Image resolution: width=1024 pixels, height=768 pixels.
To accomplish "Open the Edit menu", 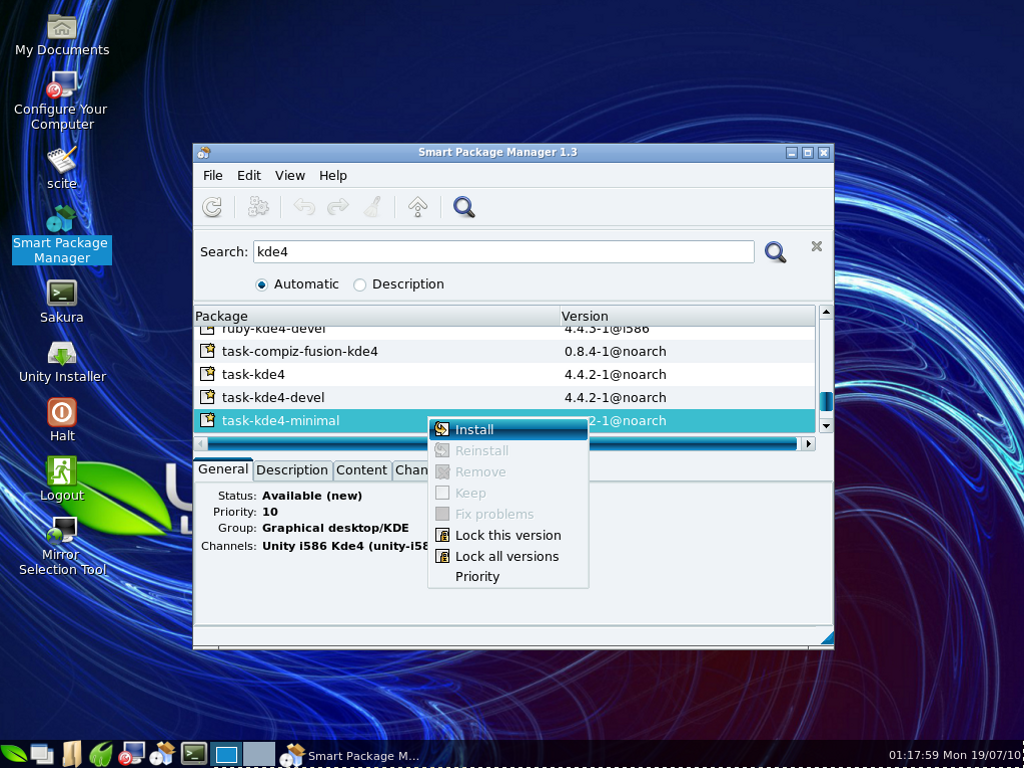I will pos(249,176).
